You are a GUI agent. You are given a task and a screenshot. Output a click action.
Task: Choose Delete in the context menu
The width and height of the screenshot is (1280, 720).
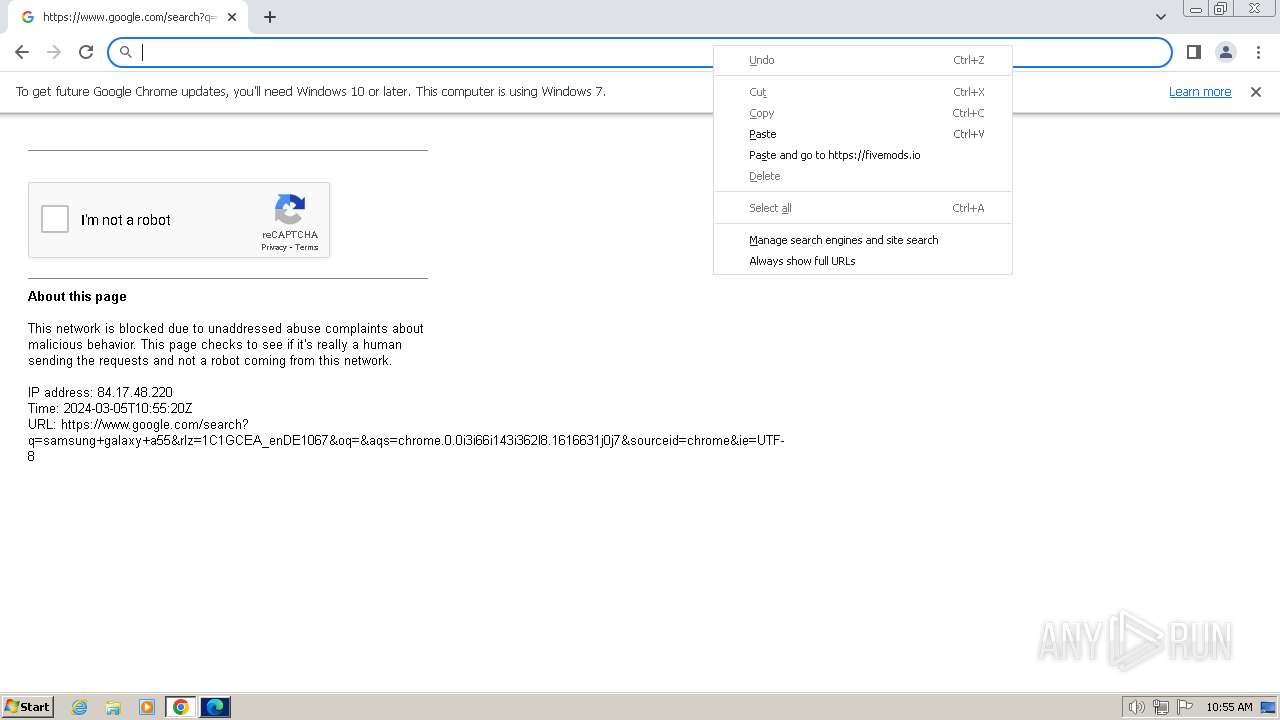(x=863, y=176)
